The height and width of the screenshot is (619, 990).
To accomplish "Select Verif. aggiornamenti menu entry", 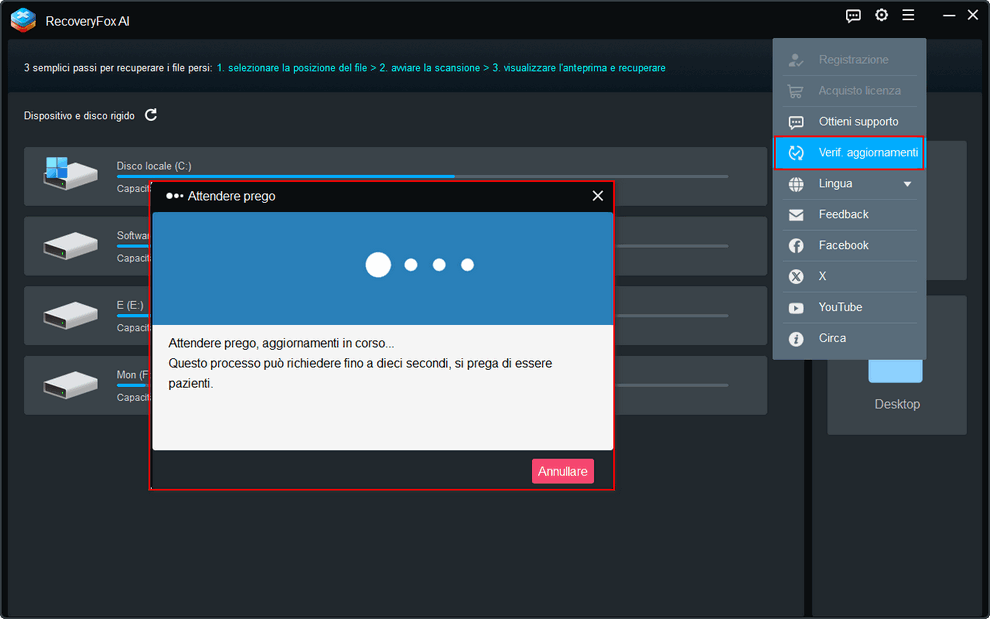I will click(849, 152).
